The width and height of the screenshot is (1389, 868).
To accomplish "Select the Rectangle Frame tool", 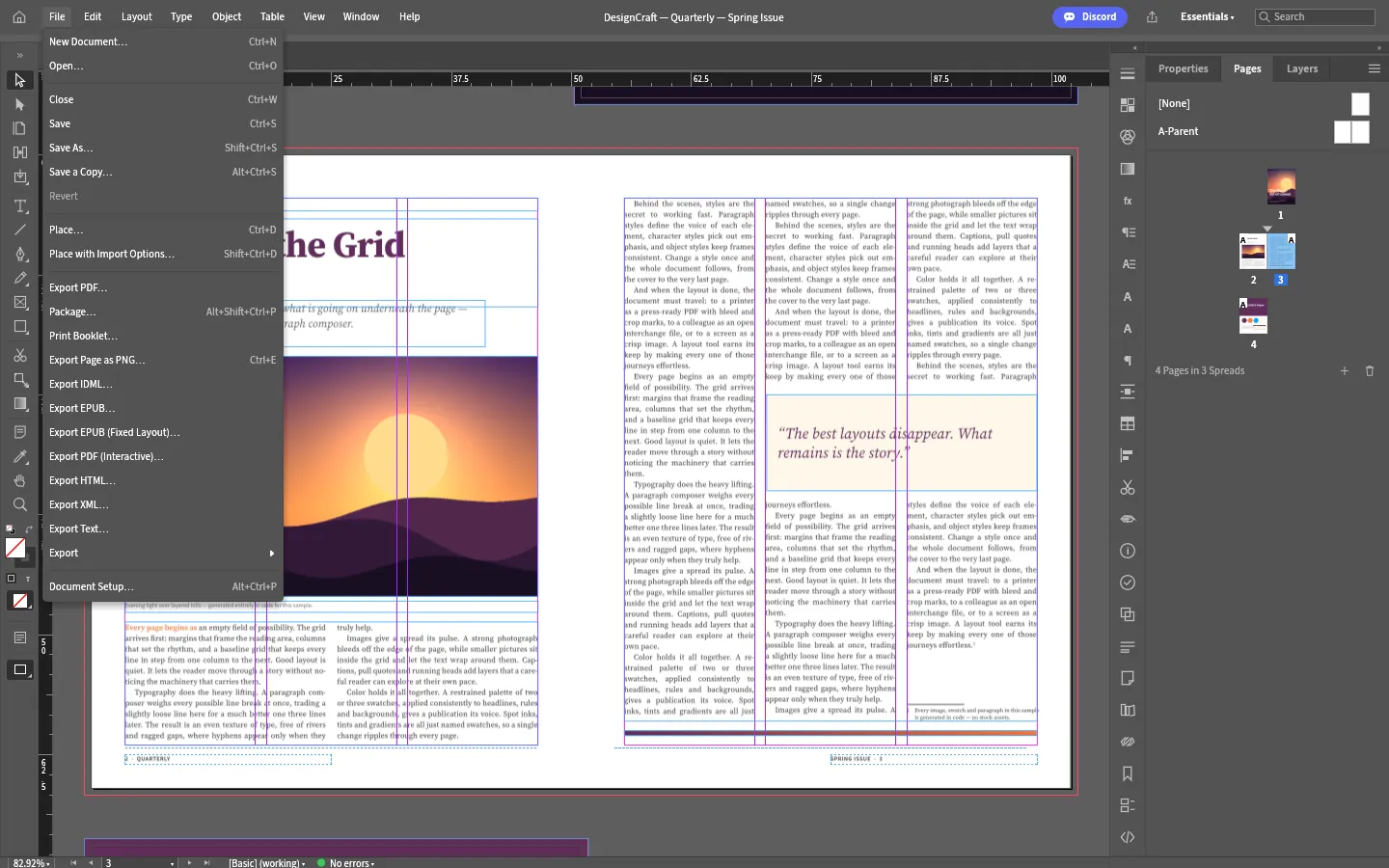I will (19, 302).
